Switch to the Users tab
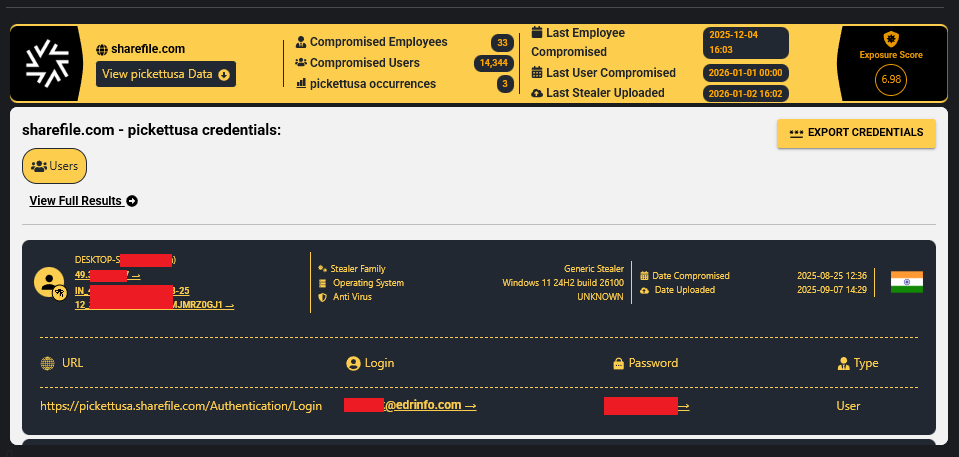This screenshot has width=959, height=457. tap(55, 166)
